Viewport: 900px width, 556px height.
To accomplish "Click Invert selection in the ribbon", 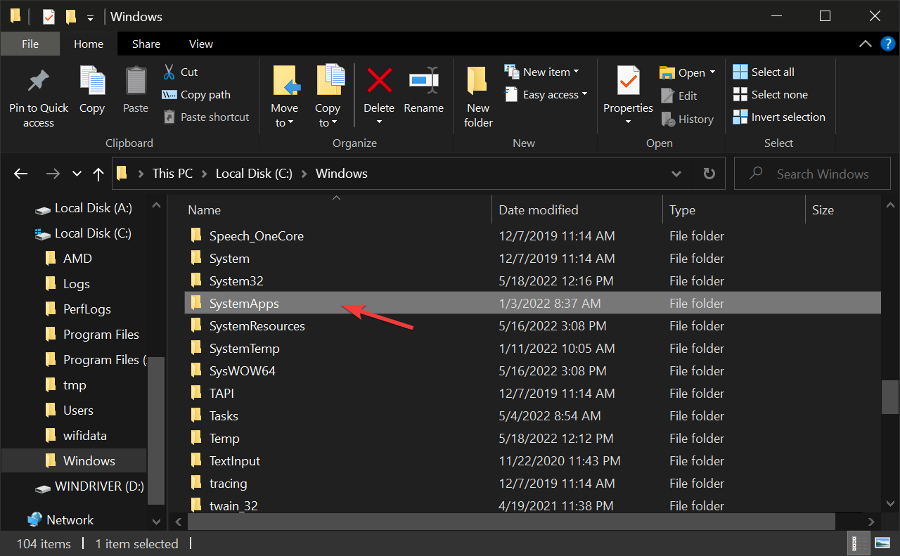I will pyautogui.click(x=779, y=117).
